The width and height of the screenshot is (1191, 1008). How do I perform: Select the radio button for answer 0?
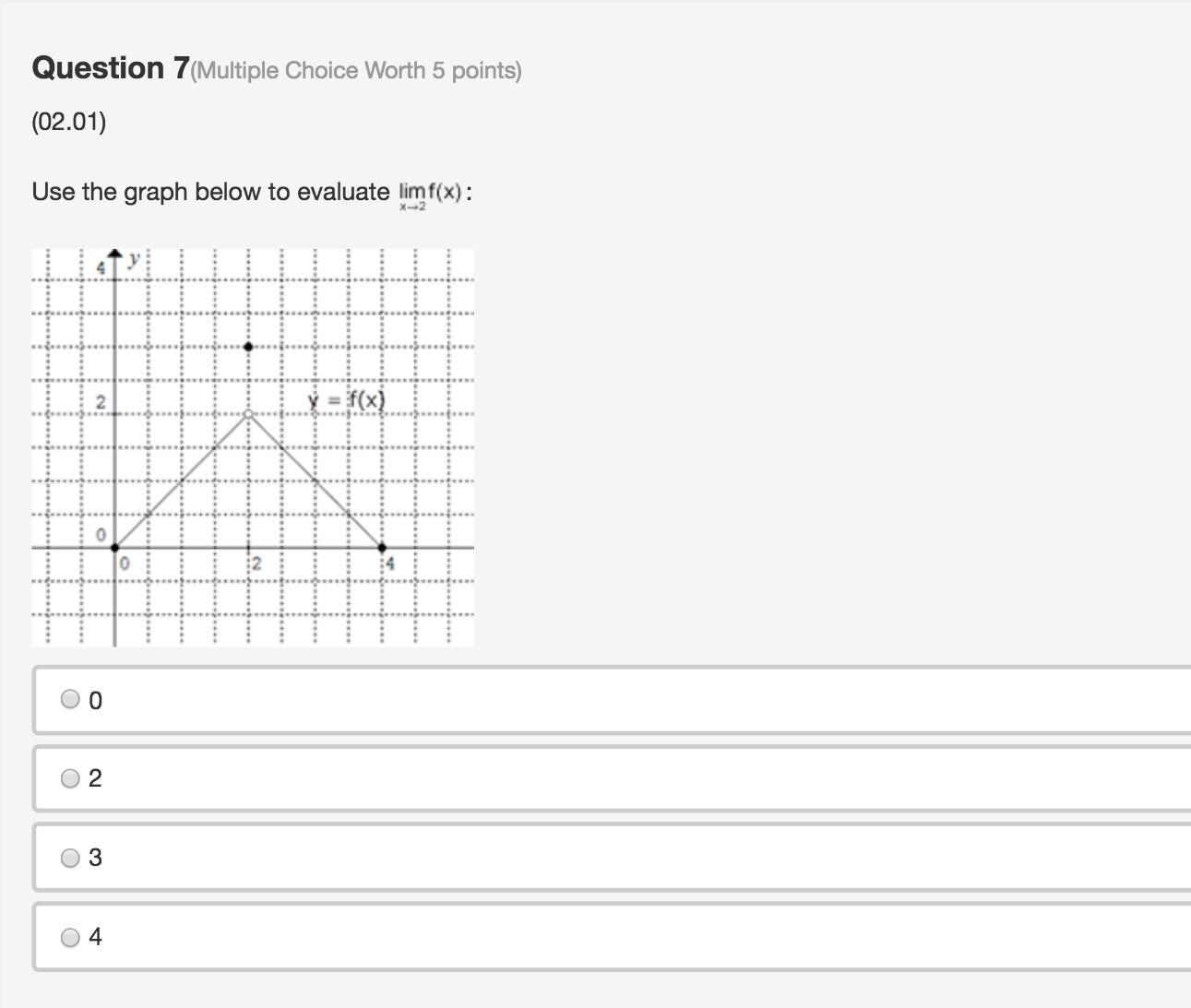70,699
